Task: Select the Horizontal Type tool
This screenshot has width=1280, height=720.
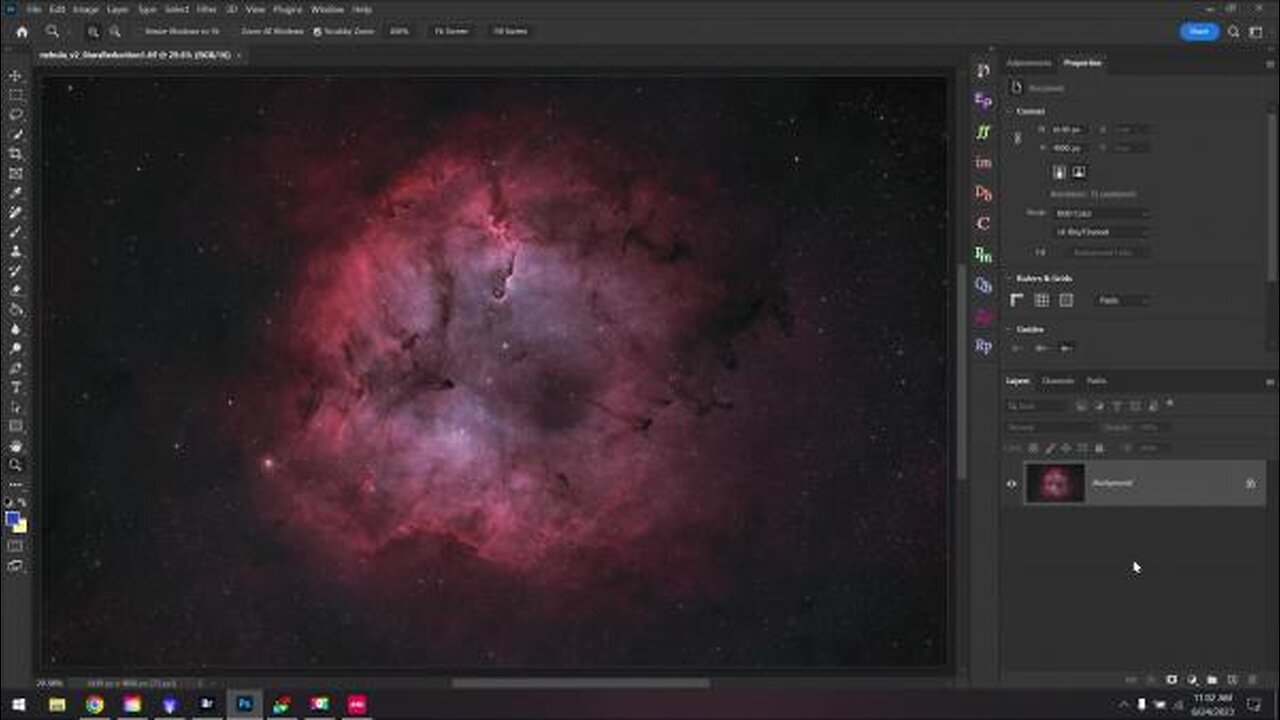Action: point(16,387)
